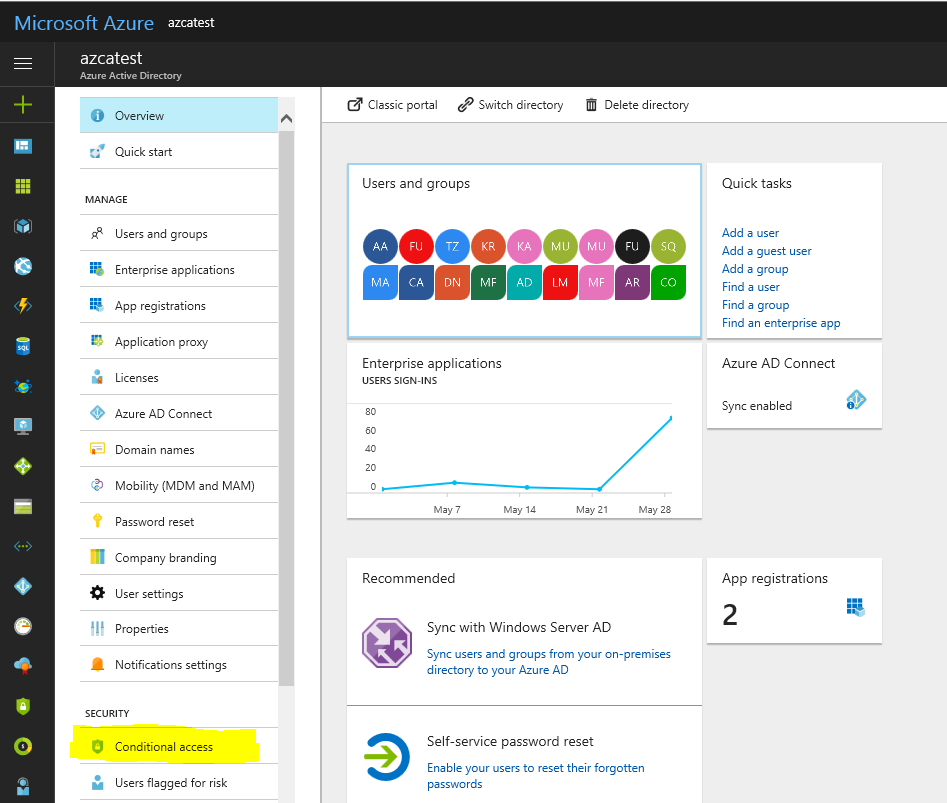Viewport: 947px width, 803px height.
Task: Click the Find a user link
Action: pos(751,287)
